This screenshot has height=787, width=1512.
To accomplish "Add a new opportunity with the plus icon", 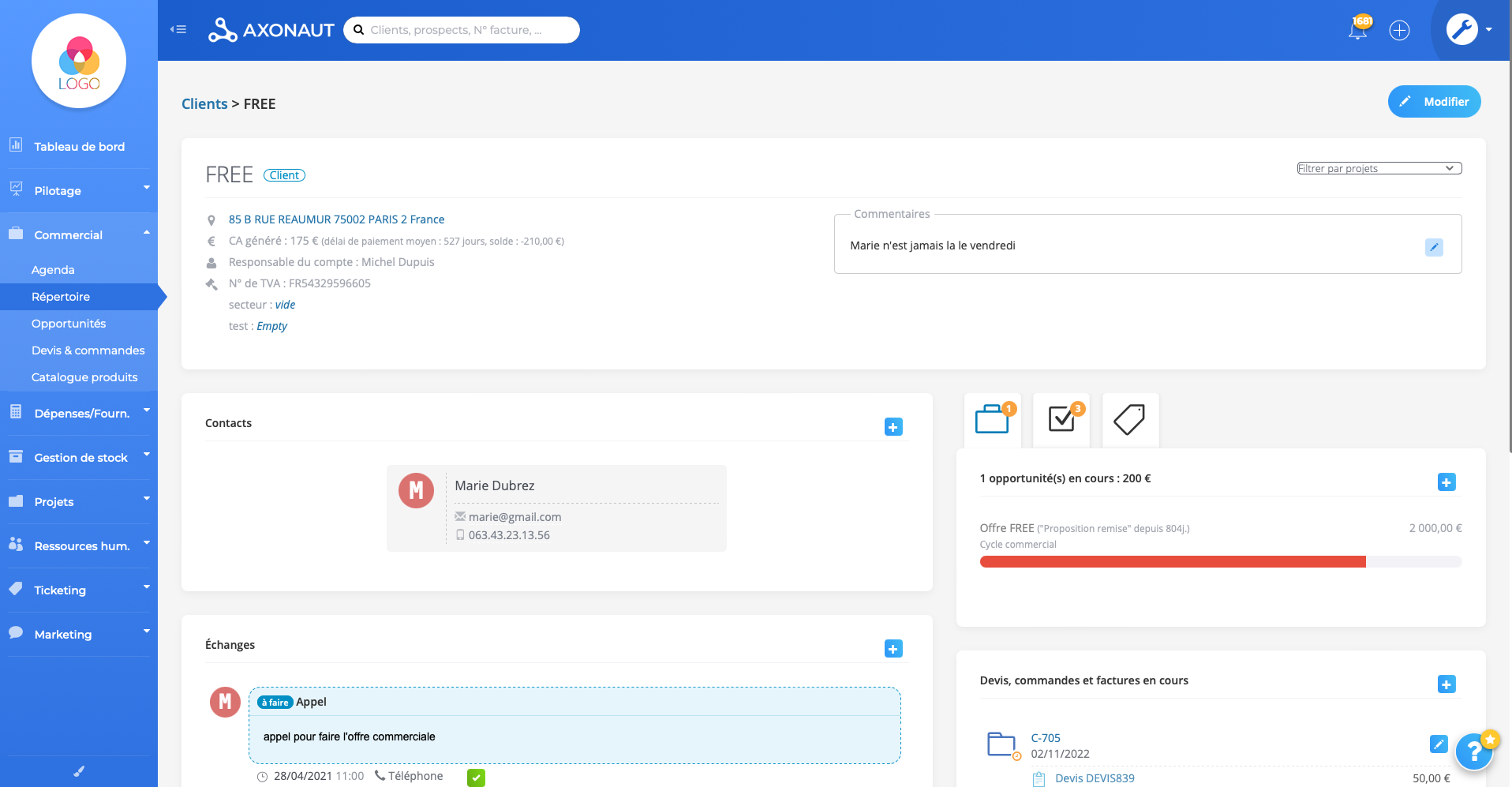I will coord(1447,482).
